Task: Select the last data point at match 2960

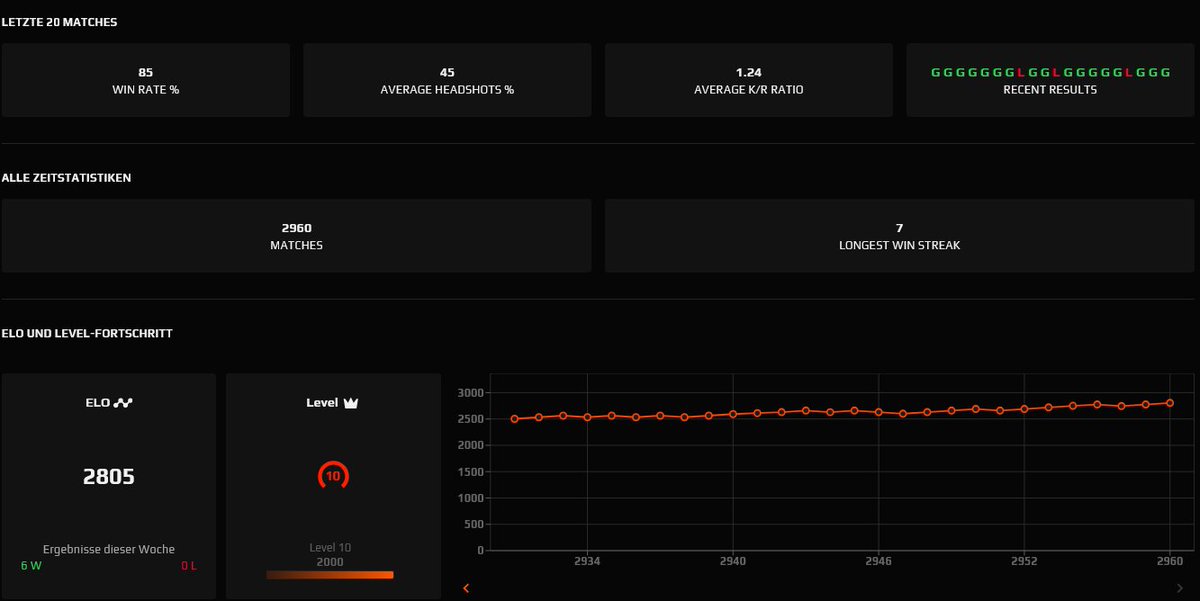Action: pyautogui.click(x=1169, y=403)
